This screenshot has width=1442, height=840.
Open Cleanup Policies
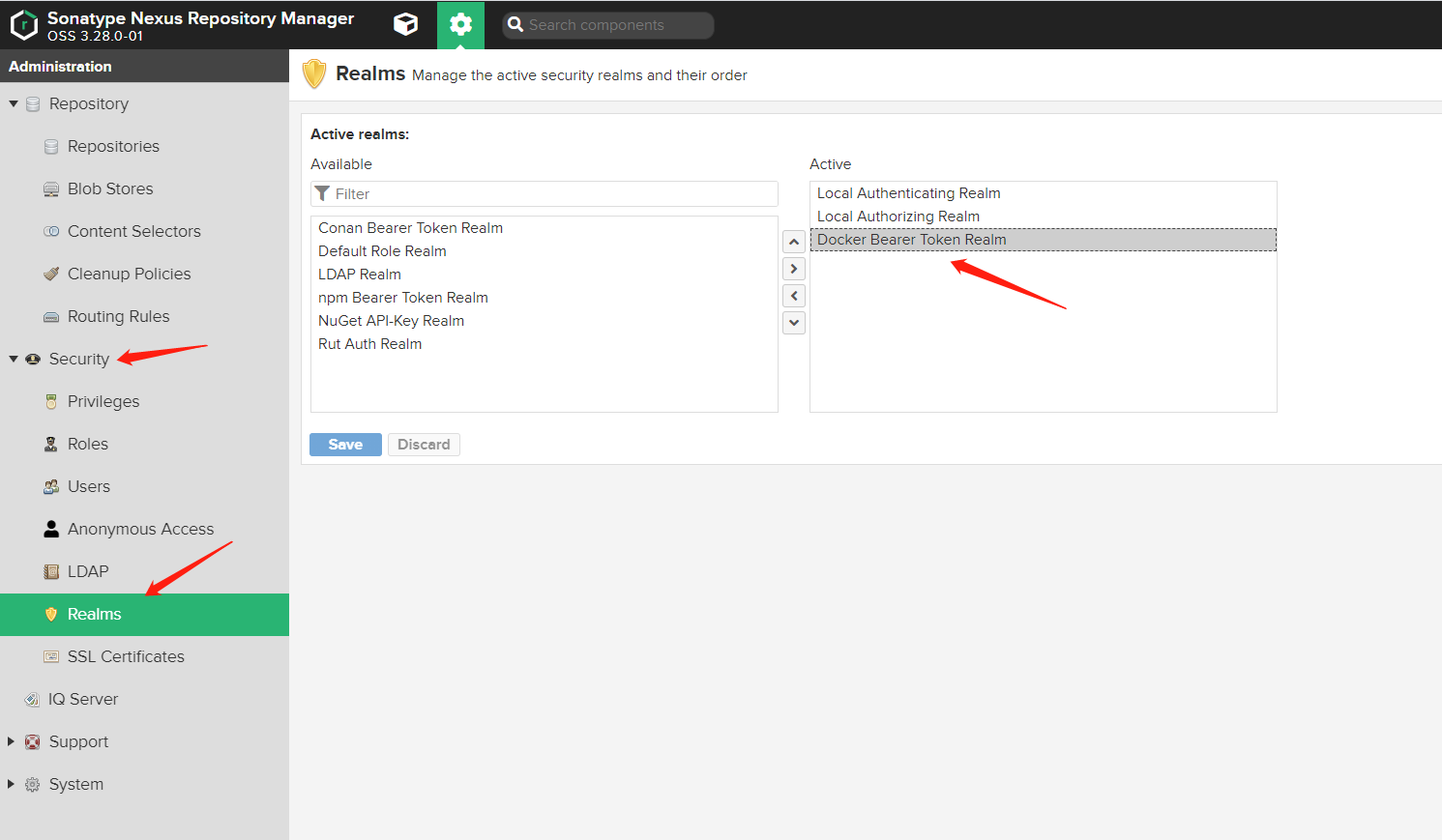pyautogui.click(x=144, y=274)
